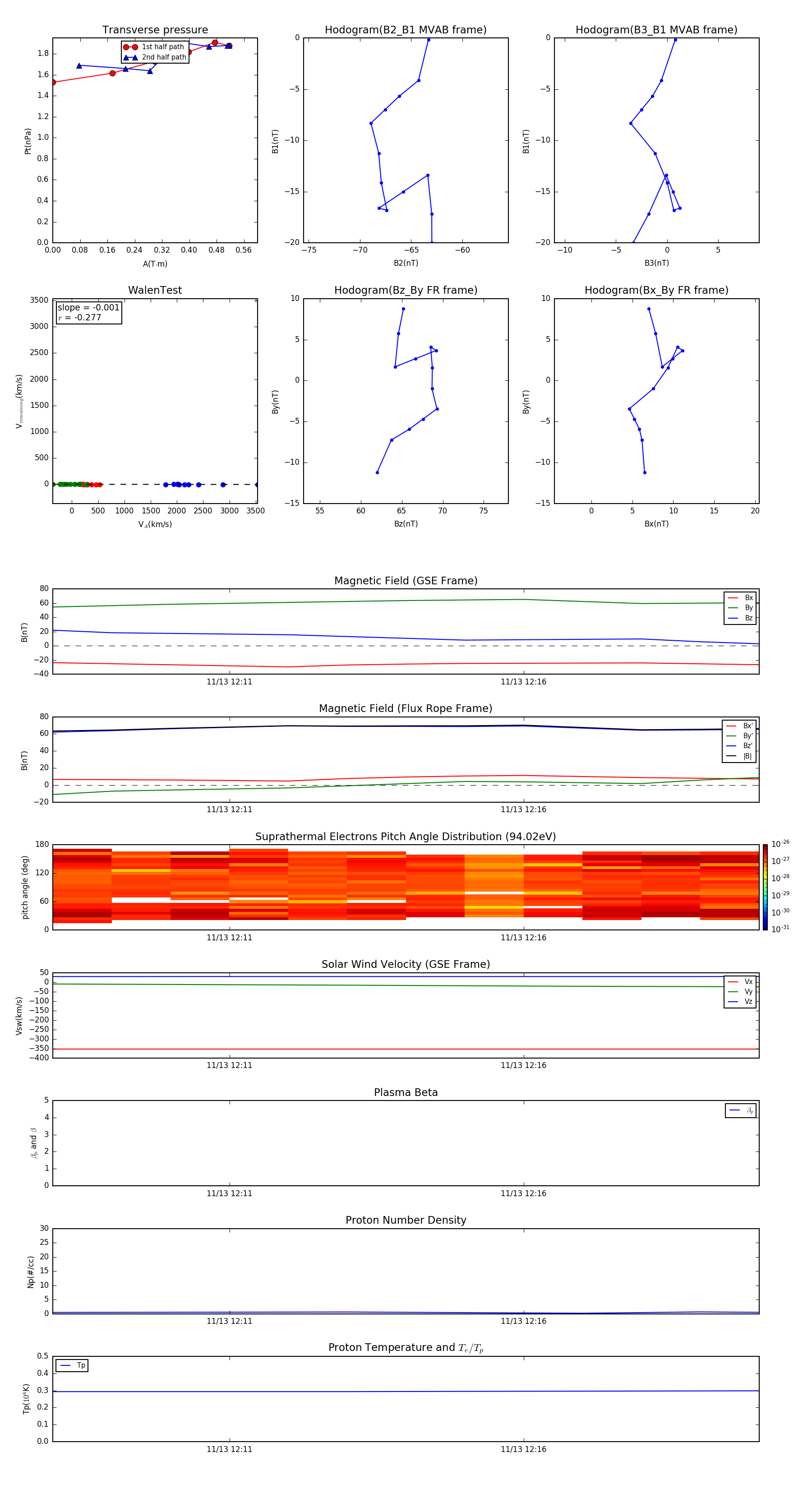Click the Bz legend entry in GSE magnetic field plot
Viewport: 812px width, 1489px height.
740,619
